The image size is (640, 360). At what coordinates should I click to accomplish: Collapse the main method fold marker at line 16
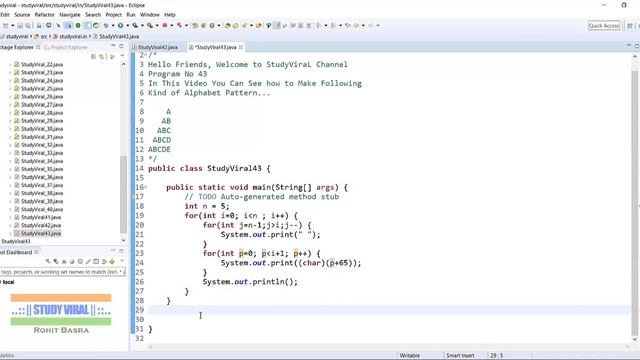pos(146,187)
